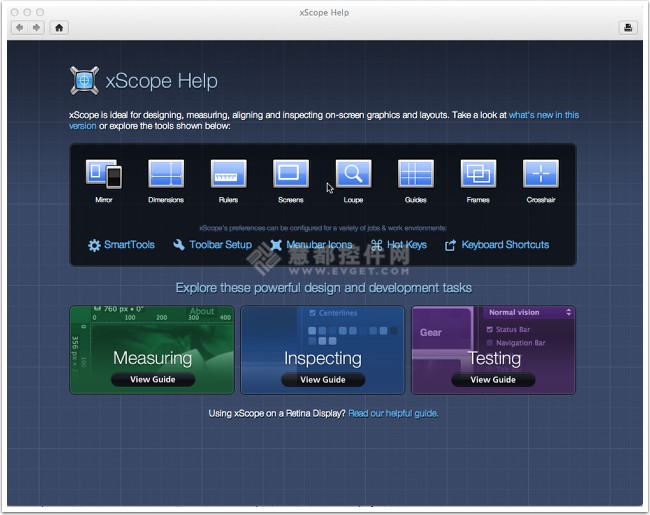Return to the help home page

(x=59, y=28)
